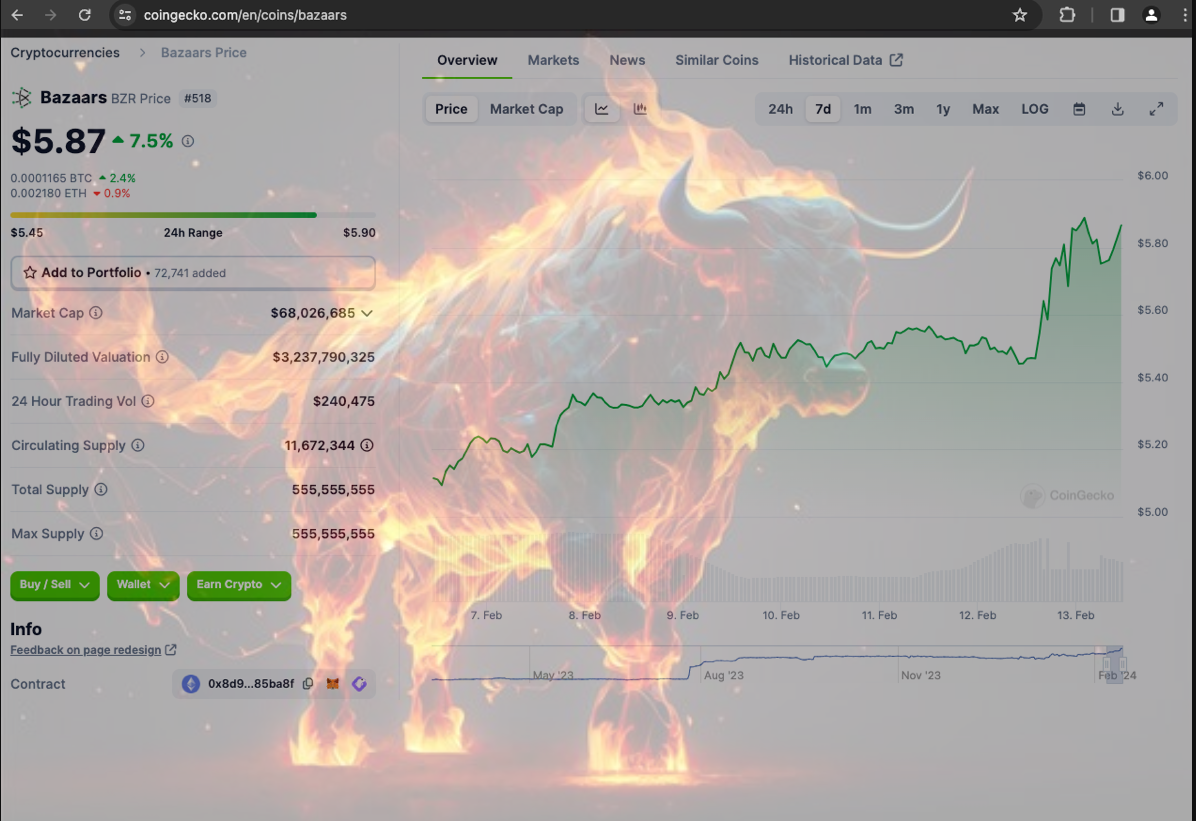Screen dimensions: 1196x821
Task: Open the browser three-dot menu
Action: tap(1184, 14)
